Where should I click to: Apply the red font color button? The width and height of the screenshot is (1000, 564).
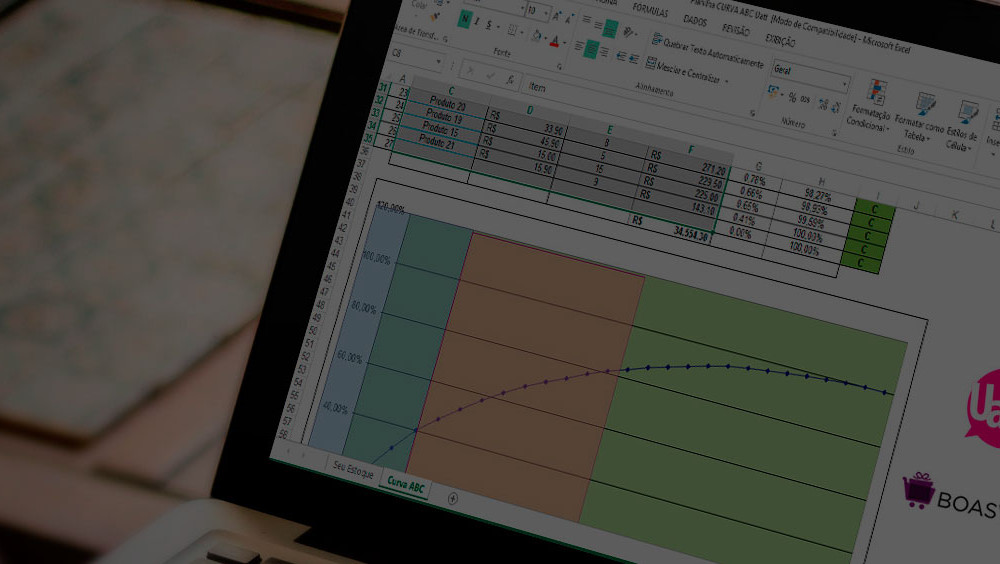[555, 41]
